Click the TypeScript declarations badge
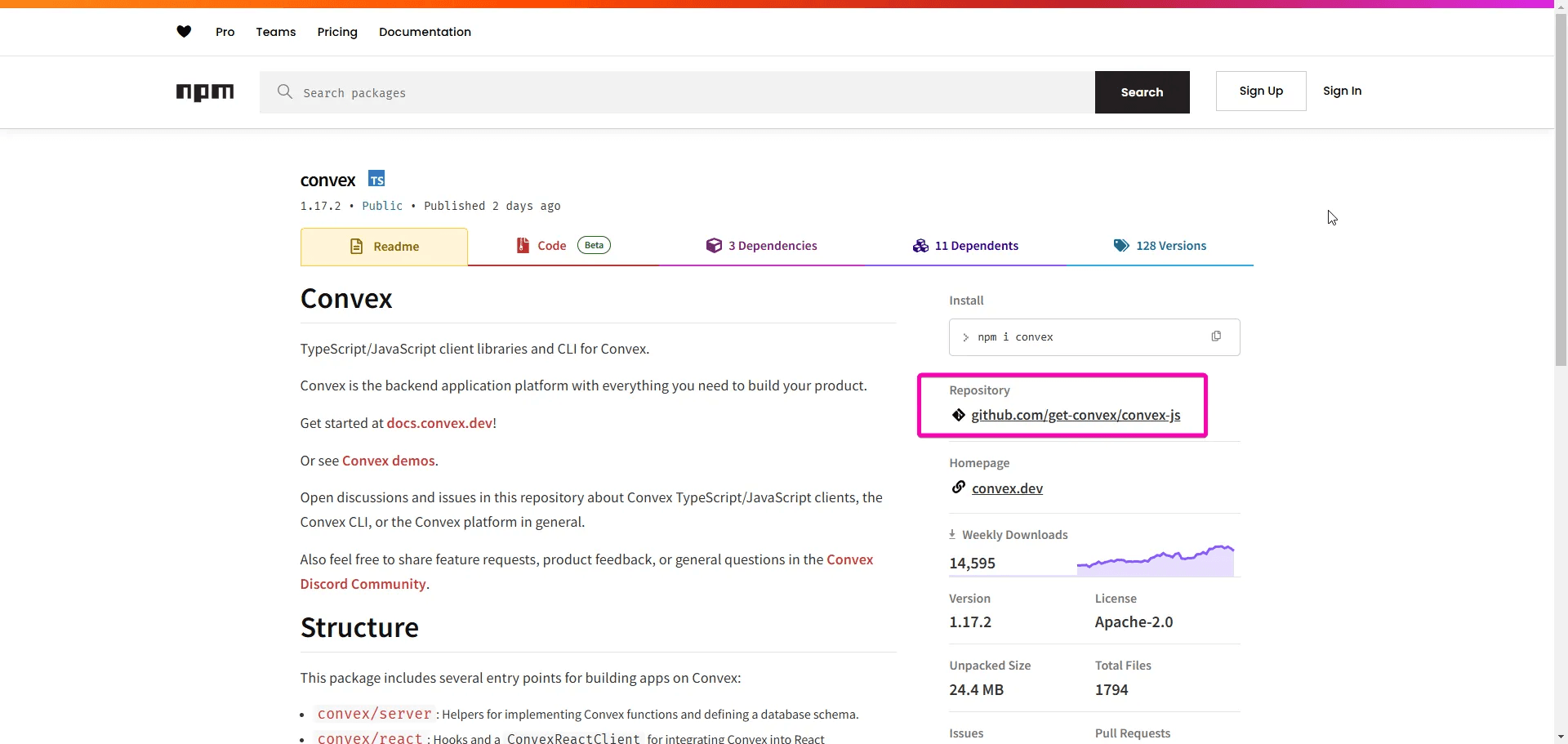Screen dimensions: 1568x744 click(x=376, y=180)
